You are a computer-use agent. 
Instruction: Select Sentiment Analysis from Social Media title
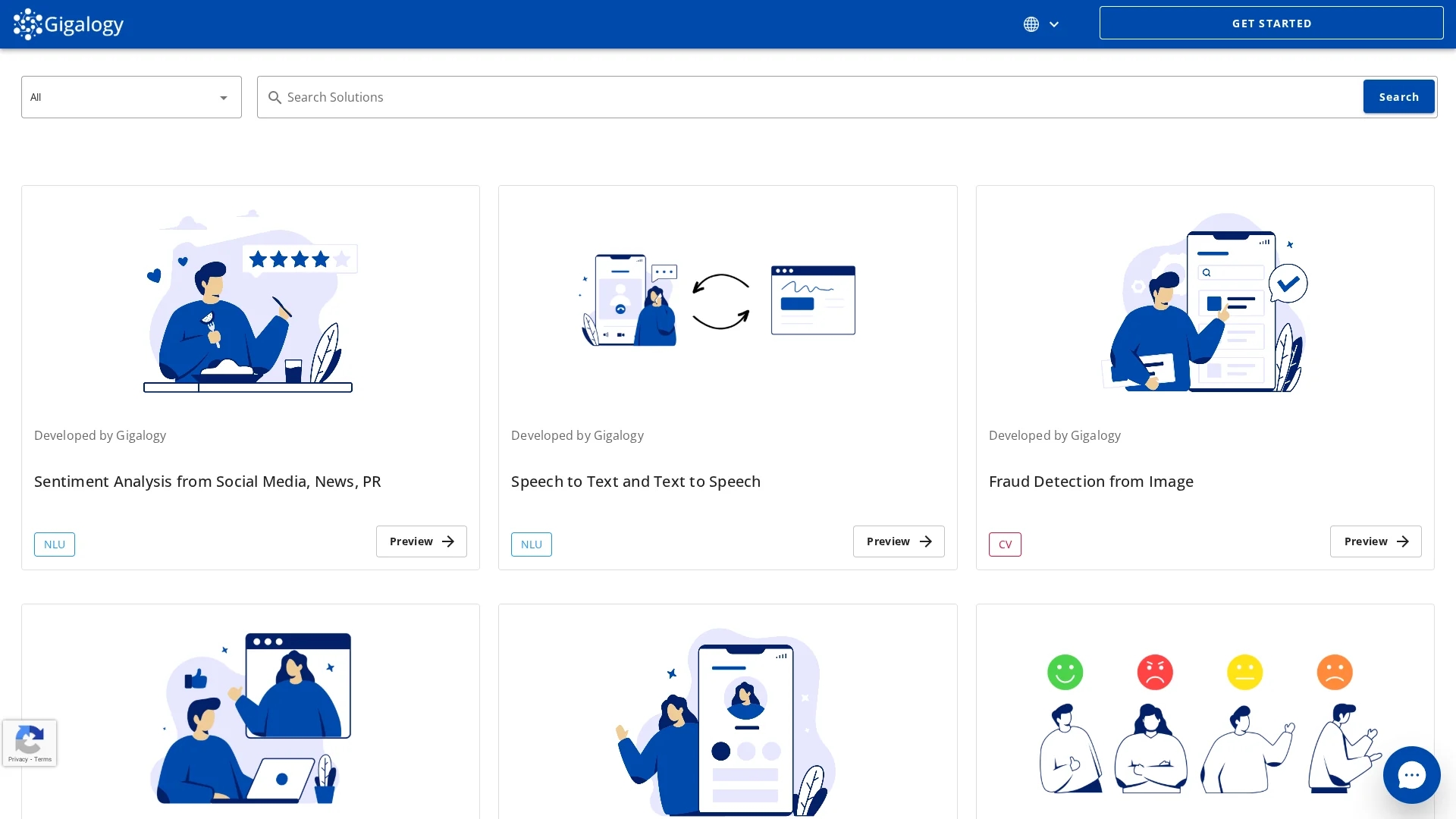(208, 482)
